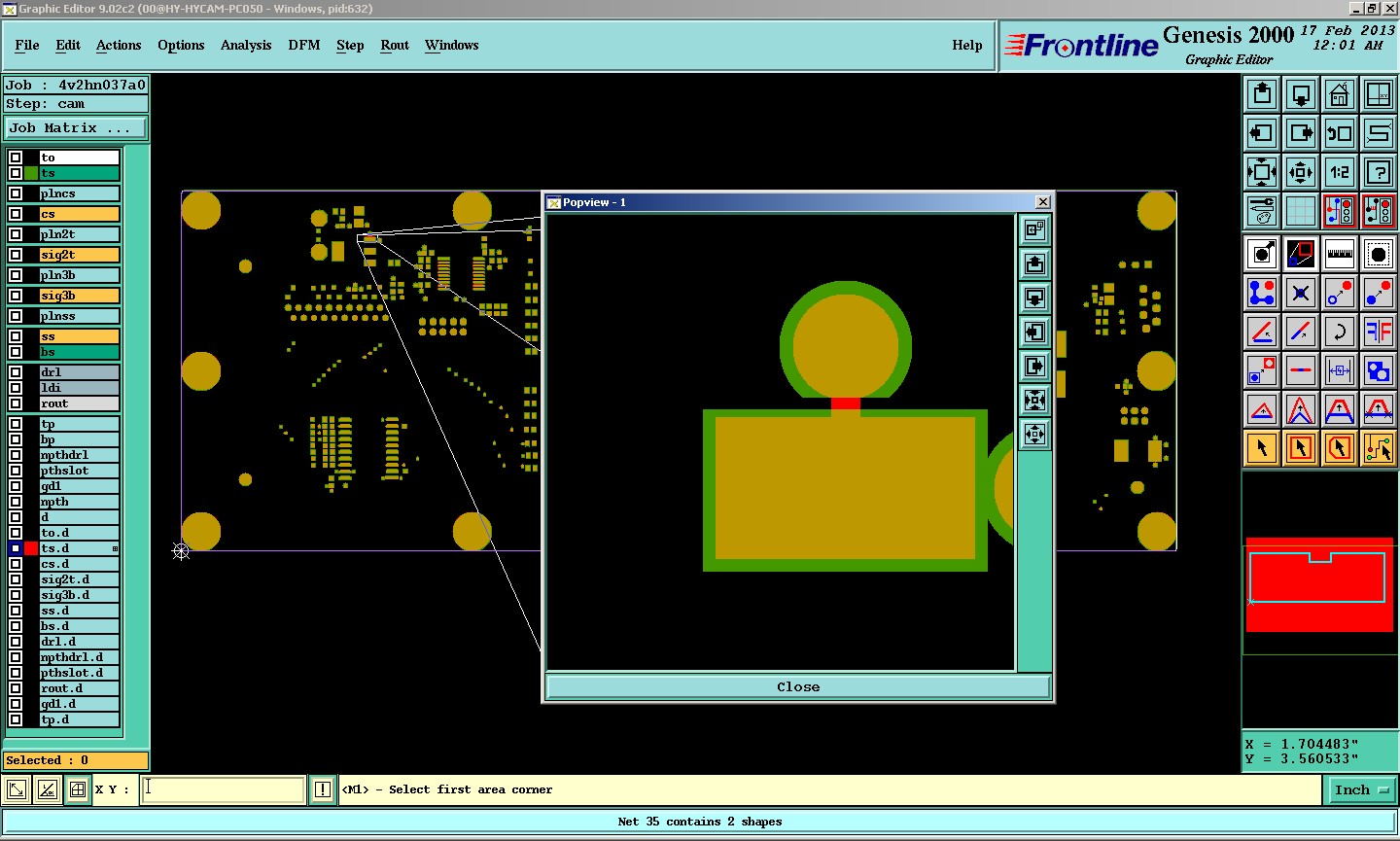The height and width of the screenshot is (841, 1400).
Task: Select the gdl.d layer row
Action: [x=80, y=704]
